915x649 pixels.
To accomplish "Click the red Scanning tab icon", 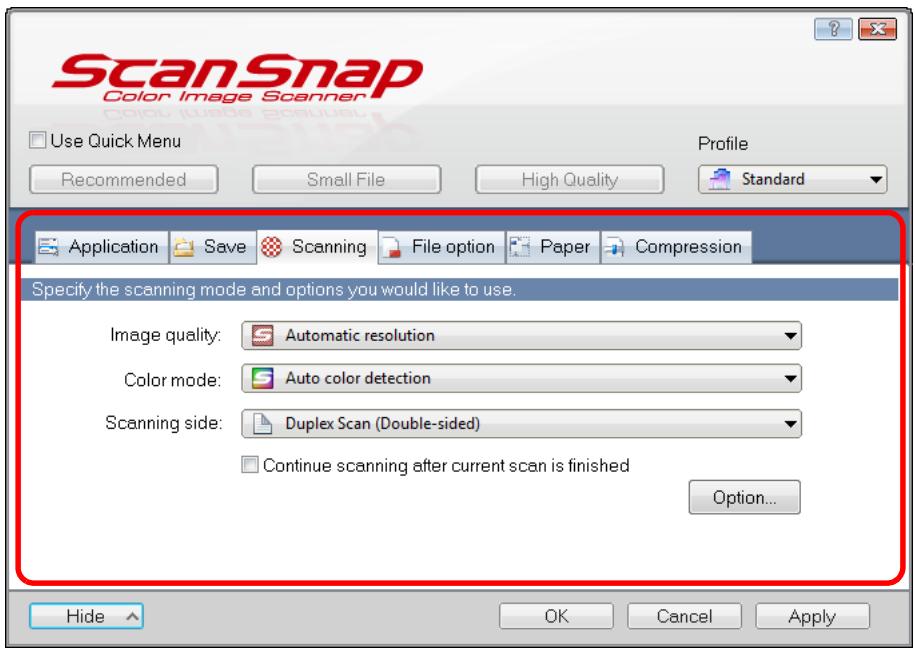I will click(x=271, y=247).
